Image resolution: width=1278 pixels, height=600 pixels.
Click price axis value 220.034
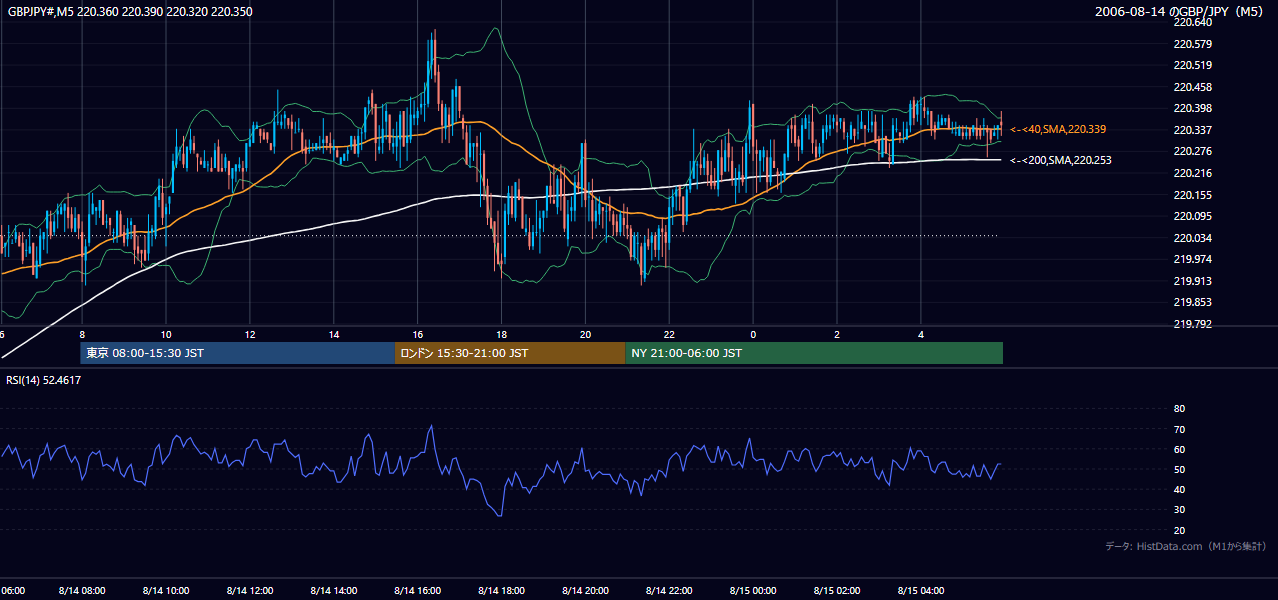(x=1192, y=238)
